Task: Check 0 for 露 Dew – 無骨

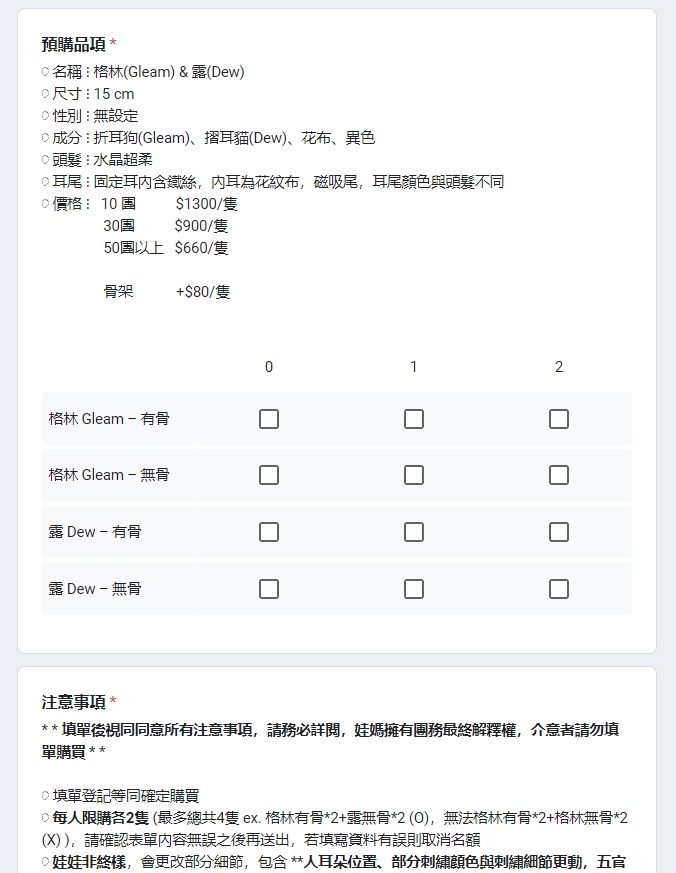Action: tap(269, 588)
